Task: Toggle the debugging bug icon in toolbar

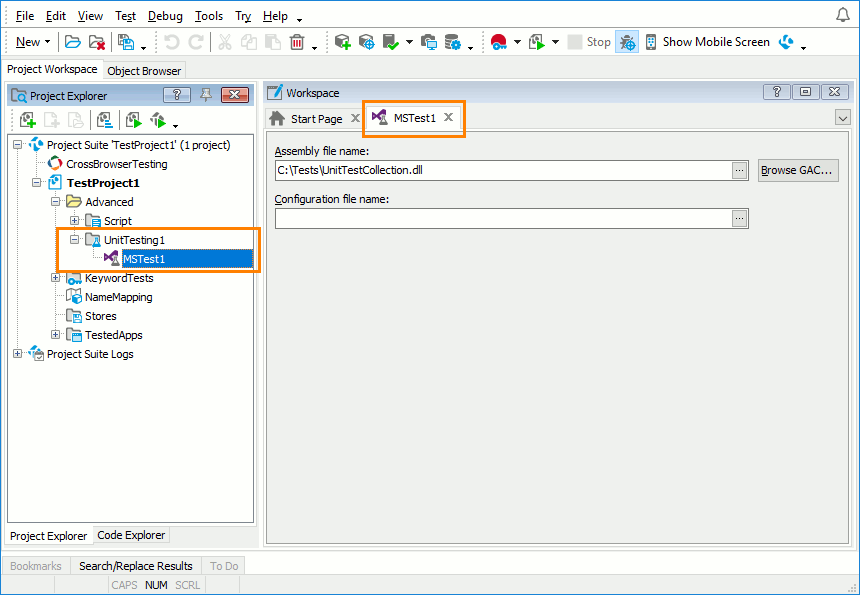Action: coord(627,42)
